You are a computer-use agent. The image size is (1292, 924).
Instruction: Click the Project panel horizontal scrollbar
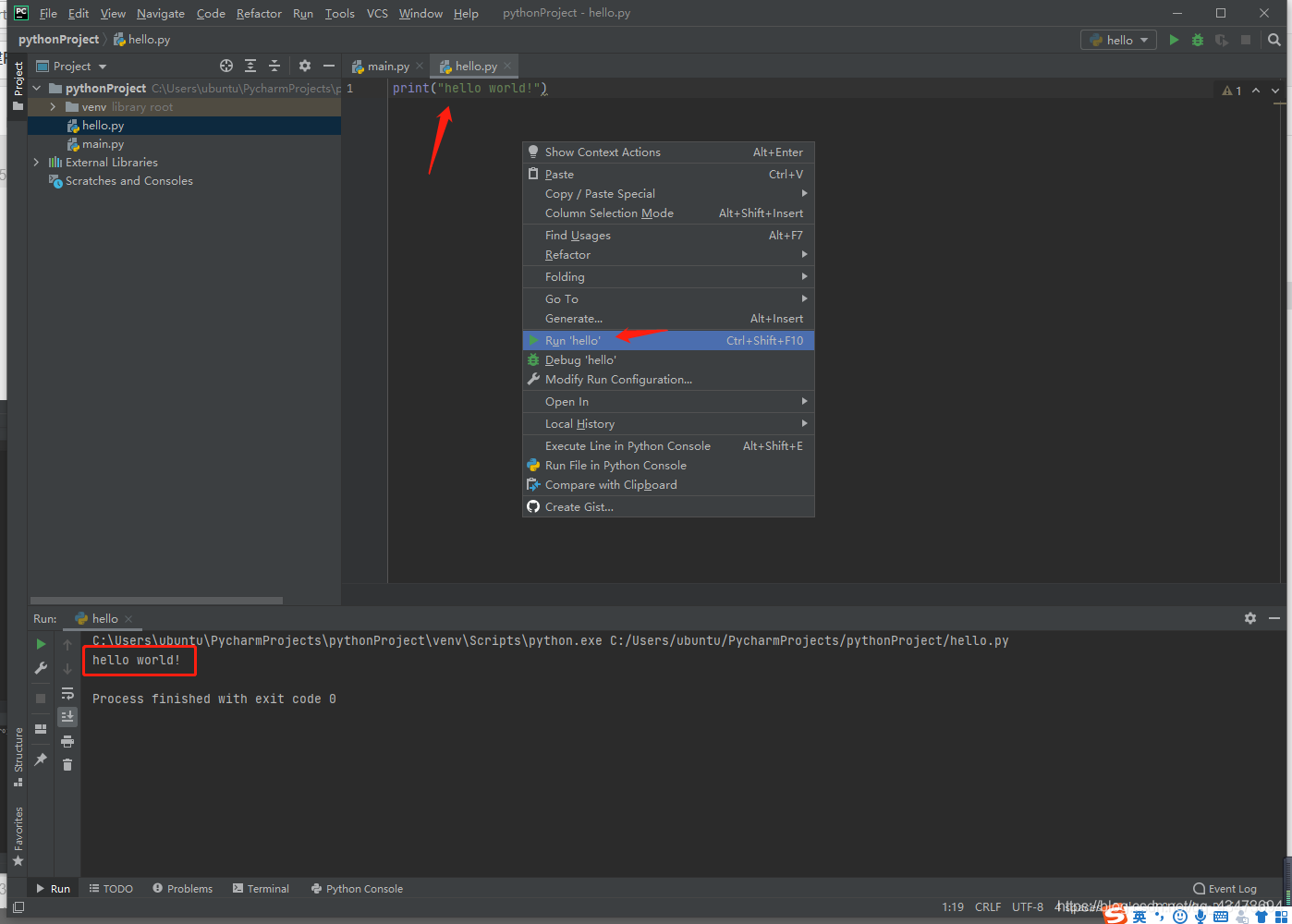[x=156, y=601]
